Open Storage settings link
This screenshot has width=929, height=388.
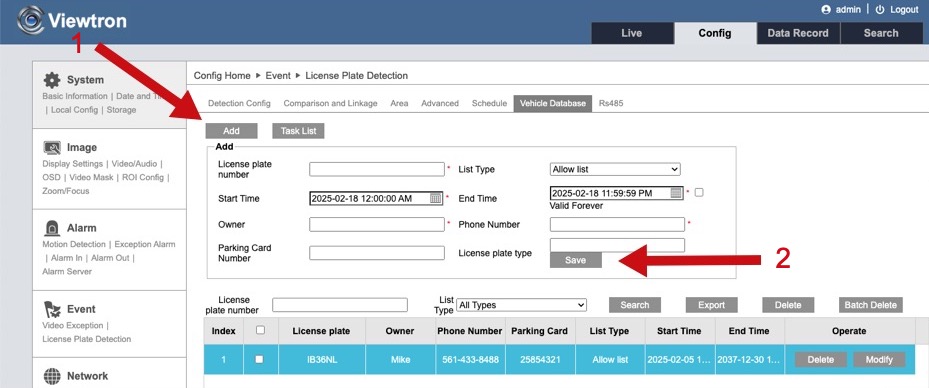coord(121,110)
